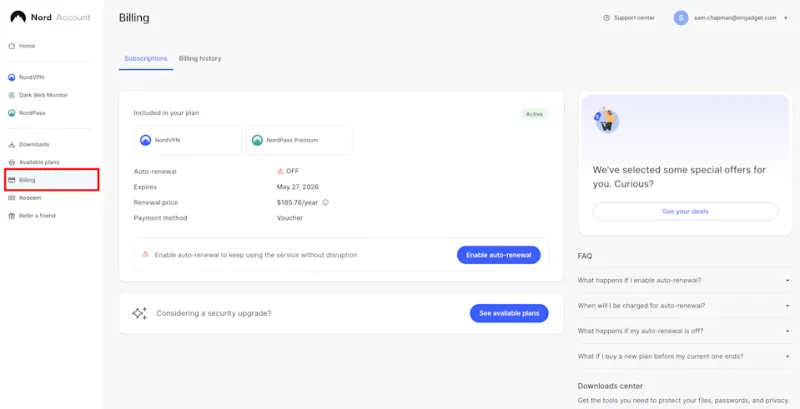Click the user avatar icon

(x=681, y=18)
